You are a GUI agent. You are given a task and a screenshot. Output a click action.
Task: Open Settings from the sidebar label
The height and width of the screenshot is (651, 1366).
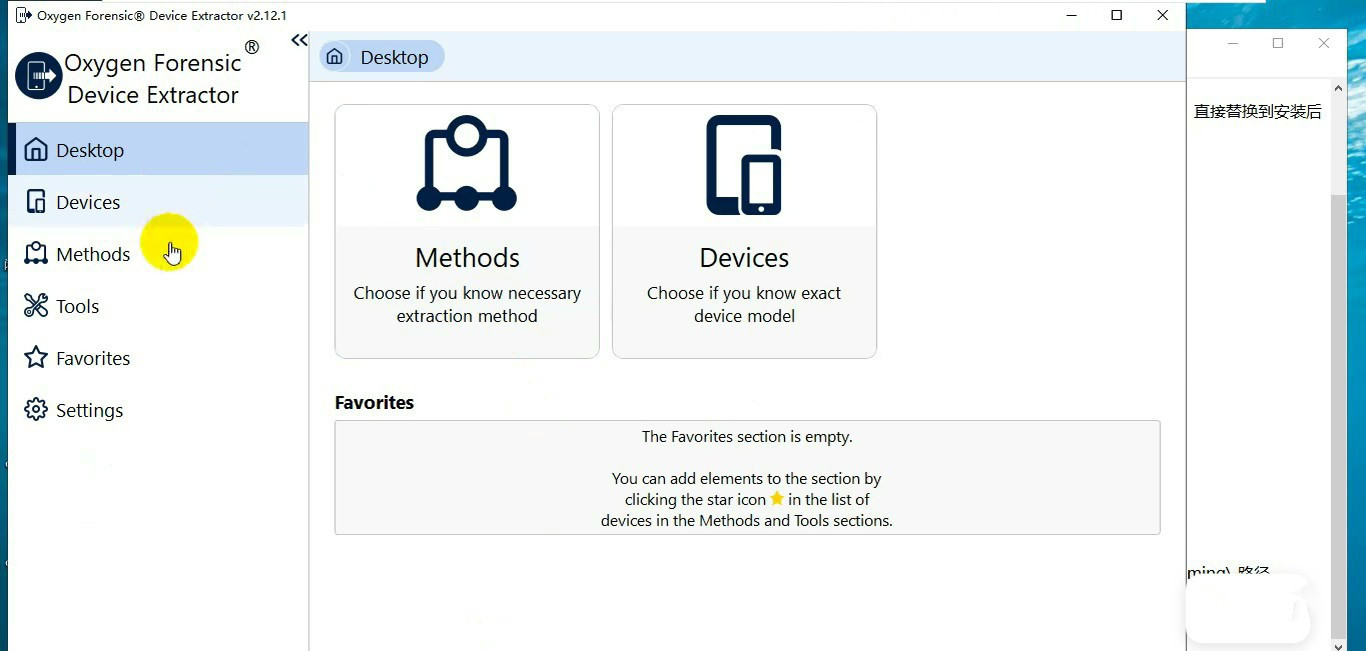click(90, 410)
